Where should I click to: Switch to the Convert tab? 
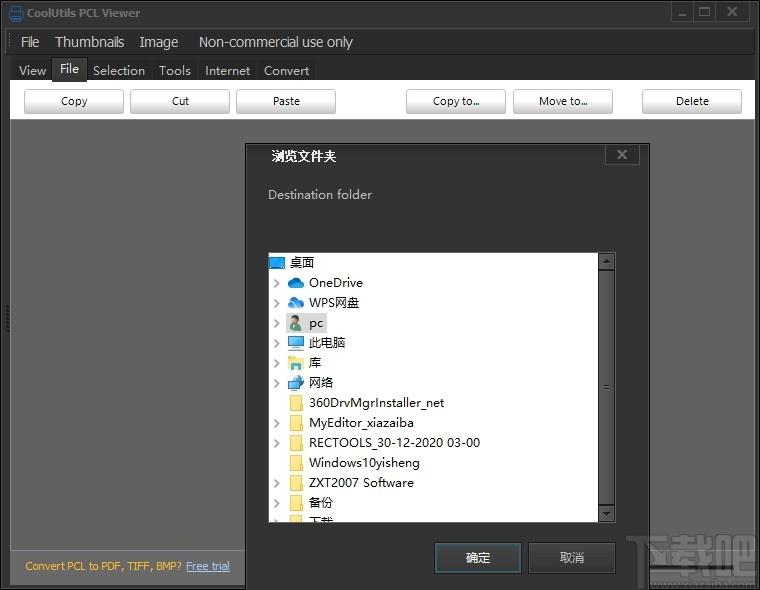click(x=286, y=71)
